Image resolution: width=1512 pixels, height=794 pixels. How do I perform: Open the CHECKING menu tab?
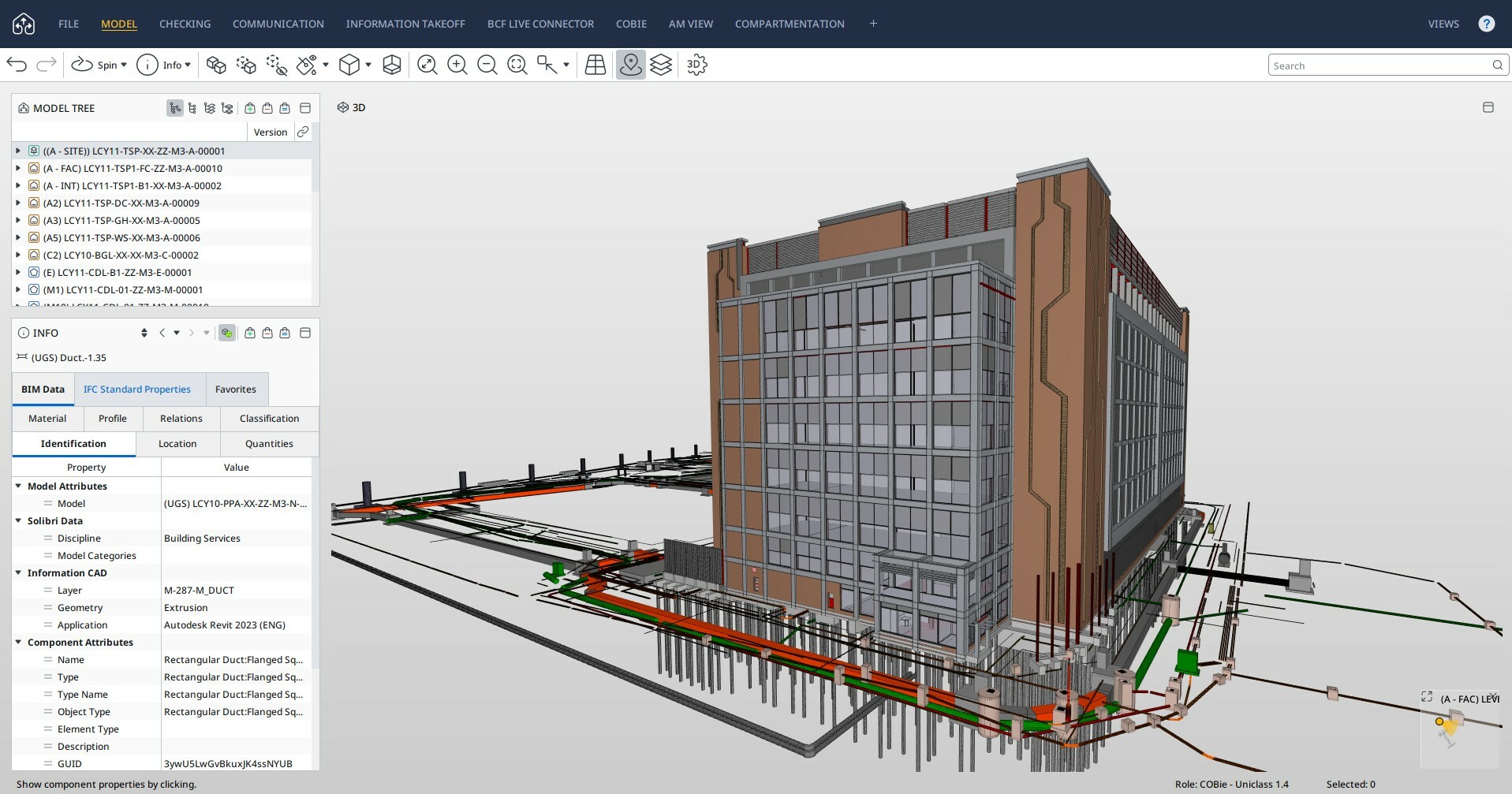pyautogui.click(x=185, y=24)
